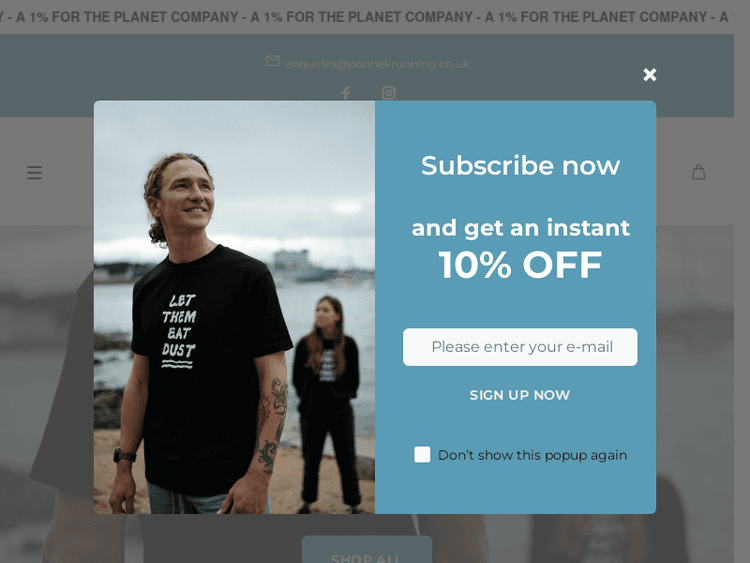
Task: Click the 'Subscribe now' heading
Action: (520, 166)
